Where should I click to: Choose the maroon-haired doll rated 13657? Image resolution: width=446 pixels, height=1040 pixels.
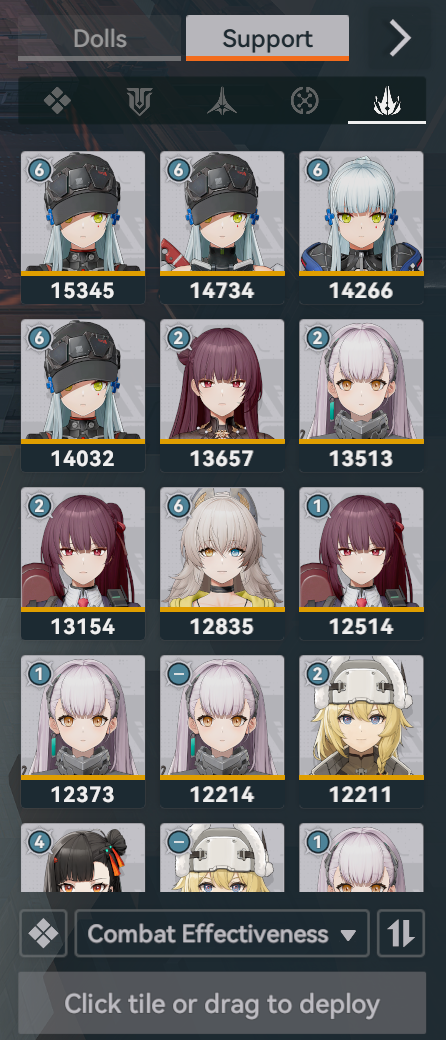coord(222,395)
